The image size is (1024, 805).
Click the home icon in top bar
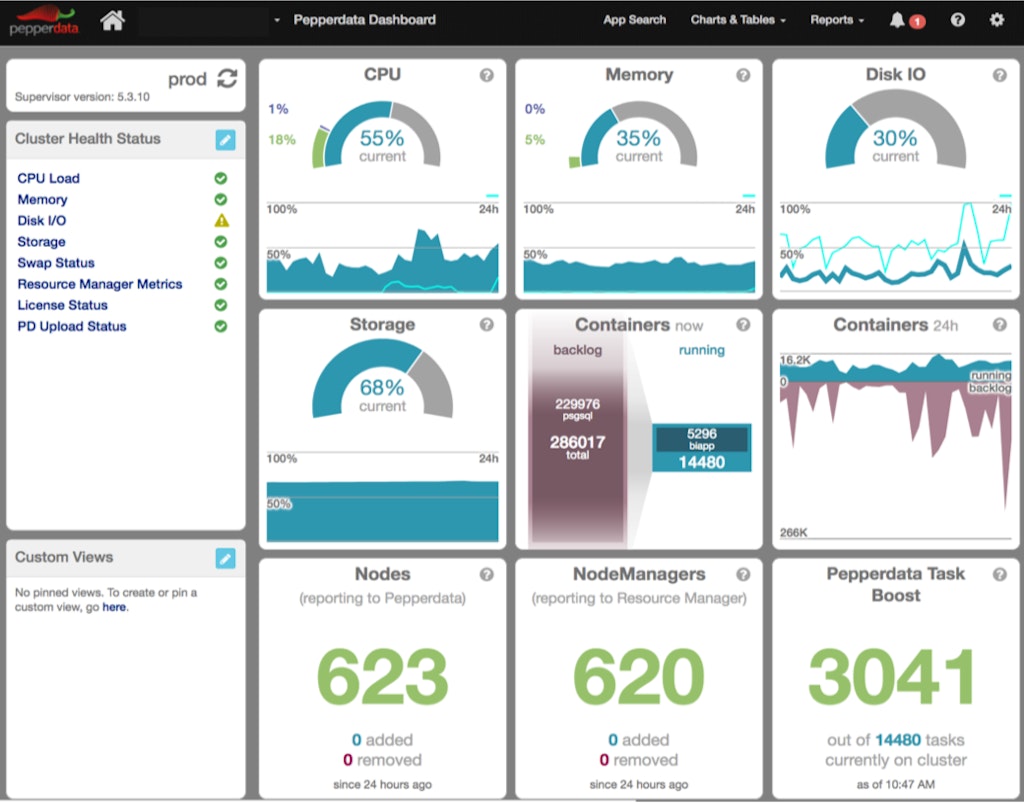112,20
